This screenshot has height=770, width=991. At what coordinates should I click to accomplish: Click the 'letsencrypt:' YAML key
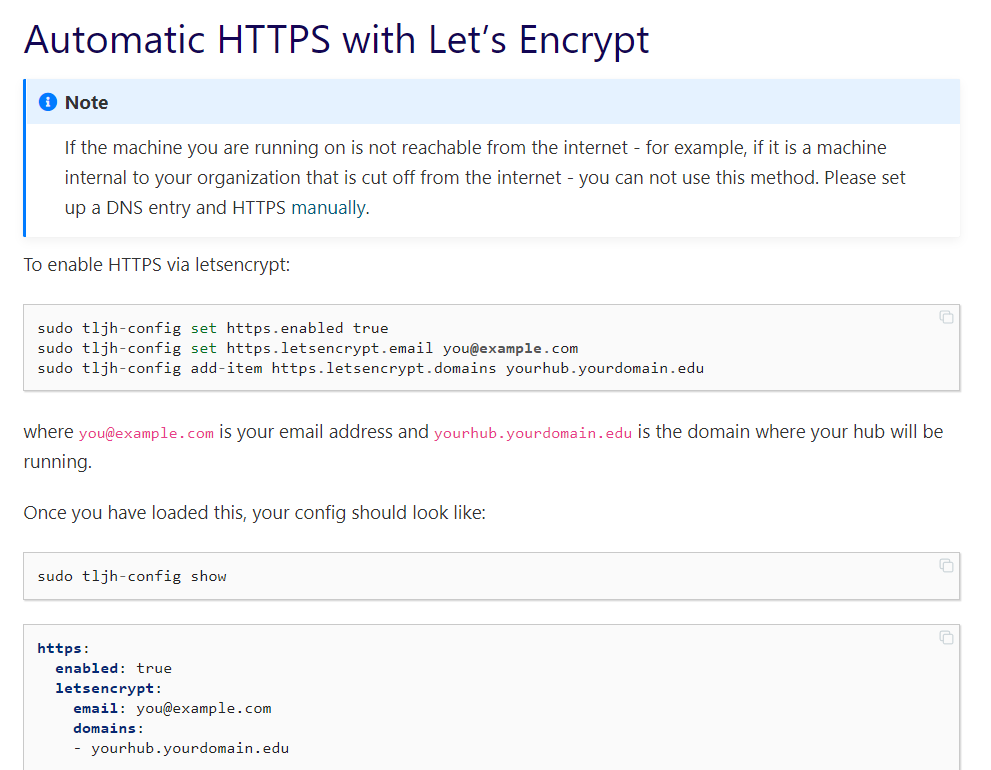point(108,688)
